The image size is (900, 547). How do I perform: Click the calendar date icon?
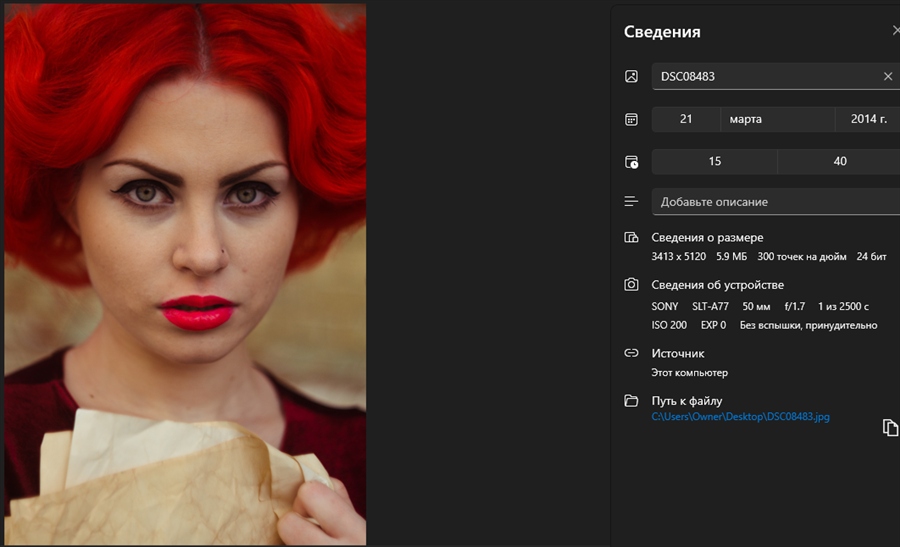631,119
